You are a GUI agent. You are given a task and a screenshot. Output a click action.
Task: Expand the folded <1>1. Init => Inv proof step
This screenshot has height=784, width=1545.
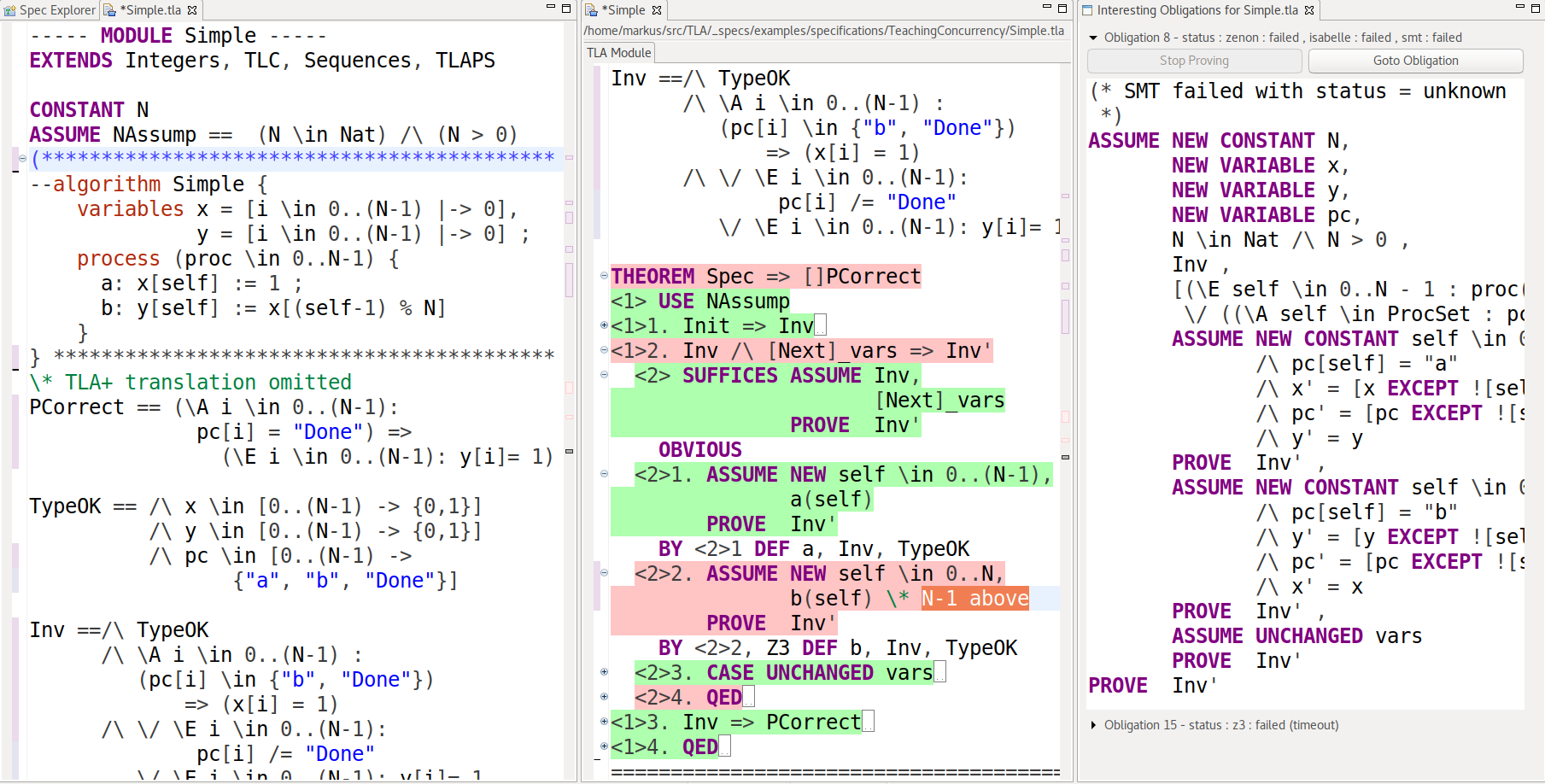click(604, 325)
